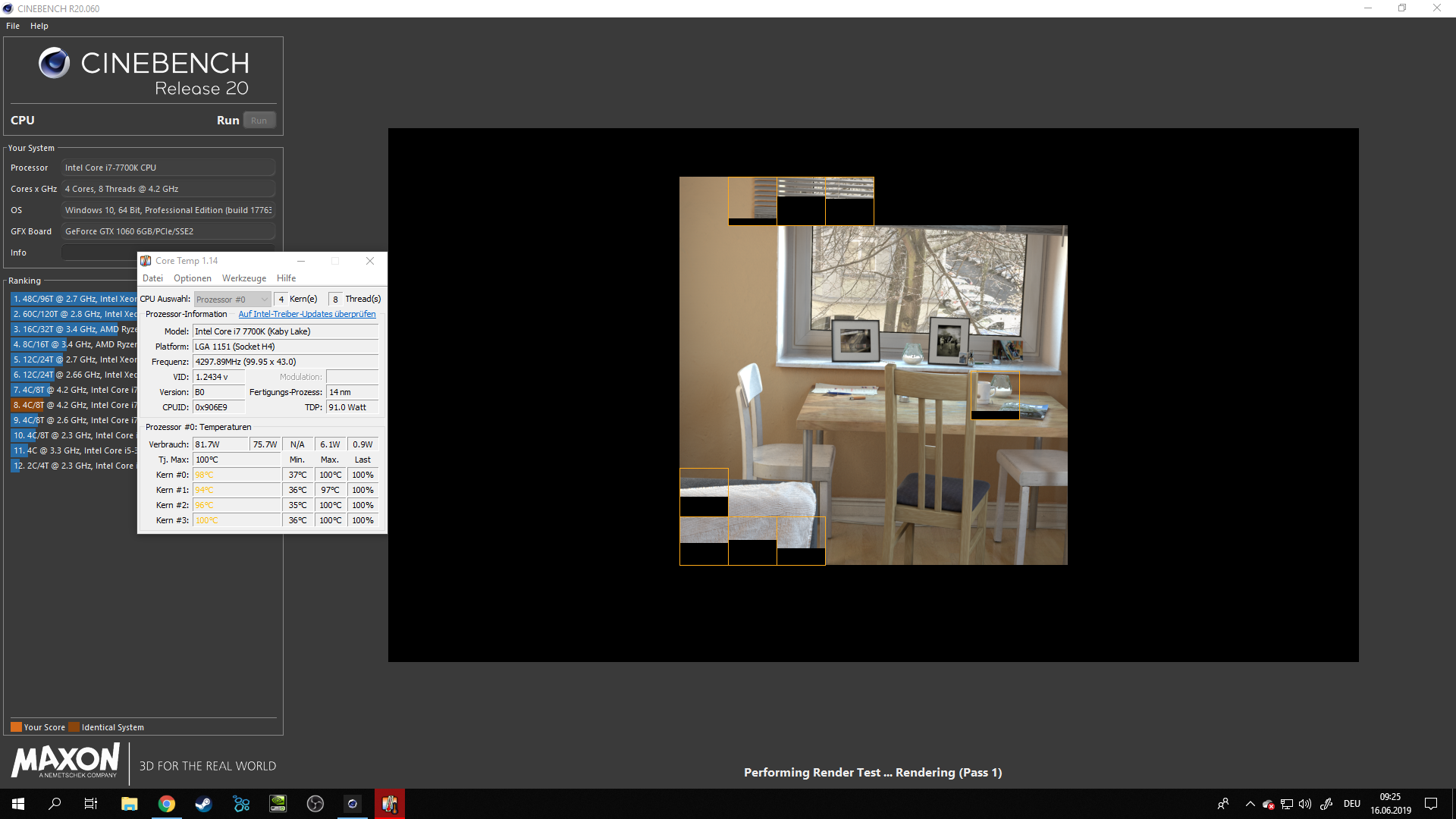Select ranking entry 48C/96T Intel Xeon
The width and height of the screenshot is (1456, 819).
(74, 299)
